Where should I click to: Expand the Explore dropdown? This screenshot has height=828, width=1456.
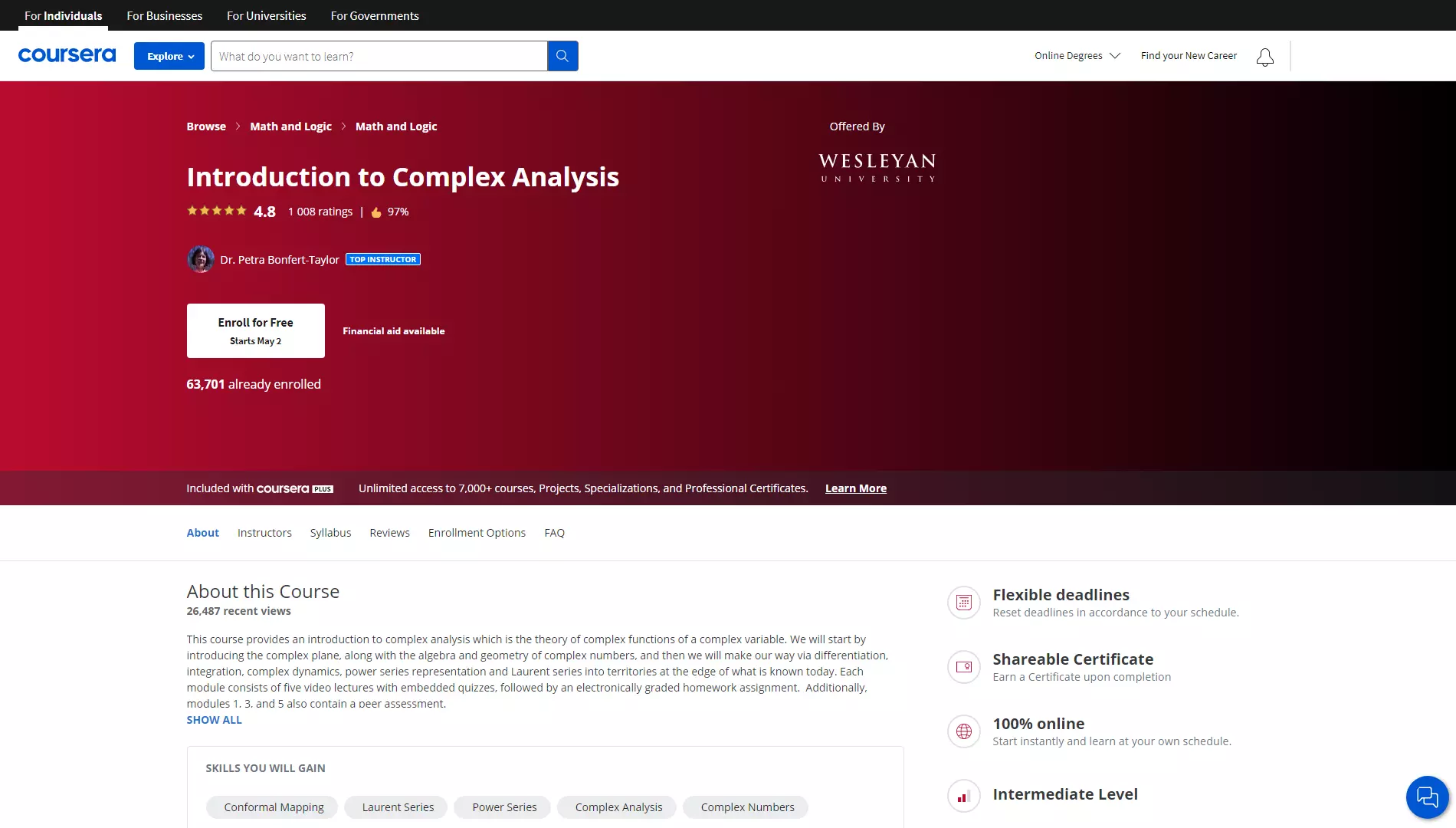169,56
